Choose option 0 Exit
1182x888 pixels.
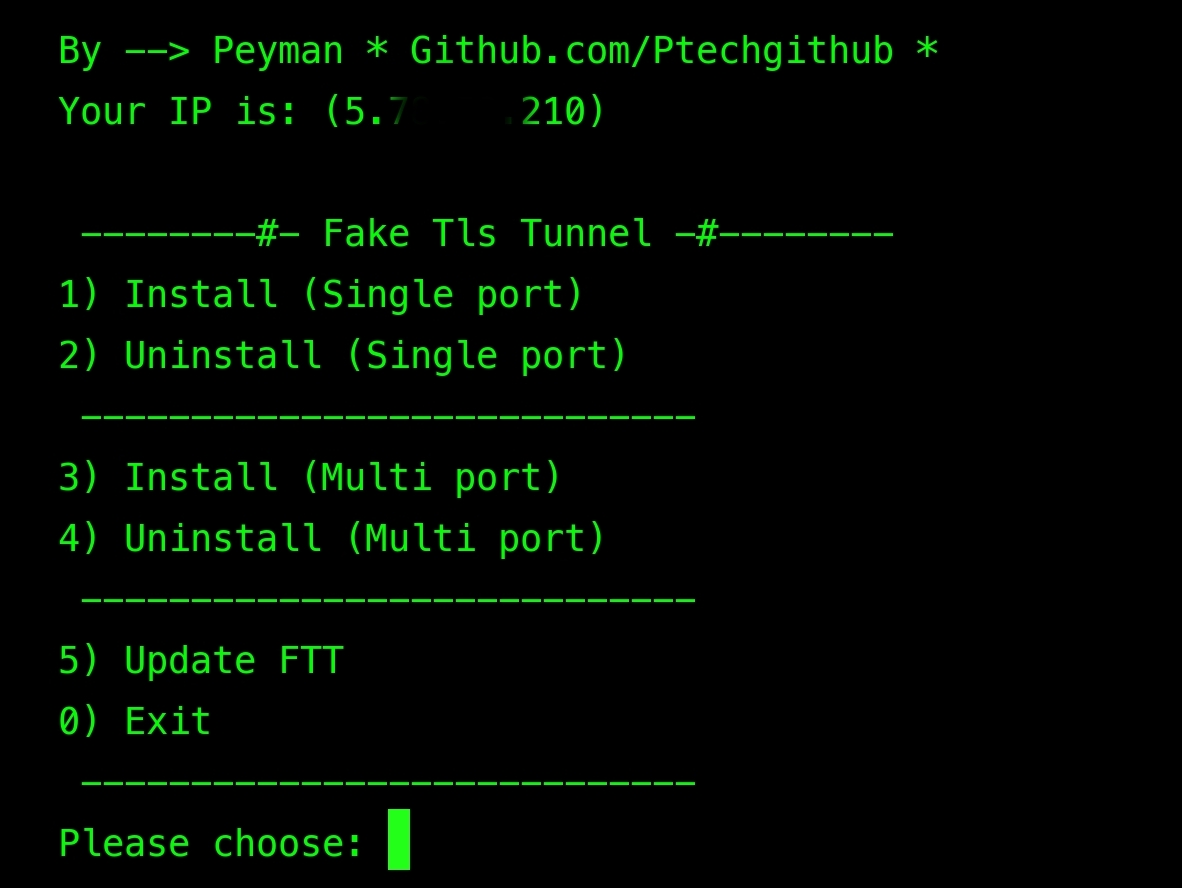pyautogui.click(x=135, y=721)
